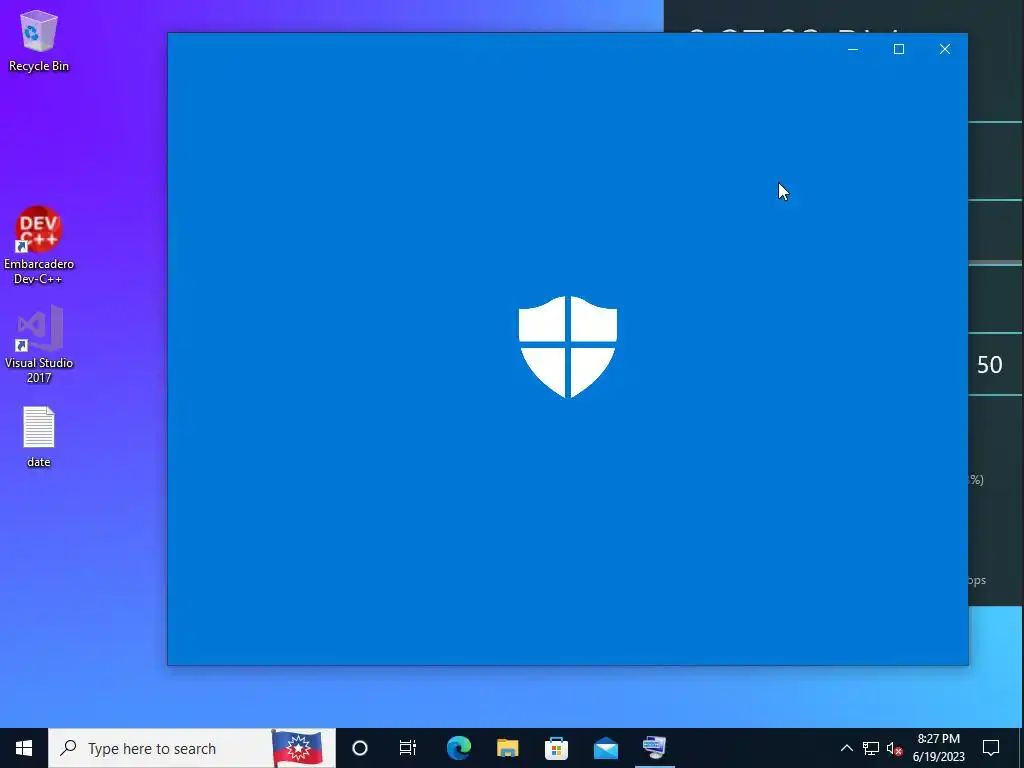Click the value 50 in the background window
The image size is (1024, 768).
(x=989, y=364)
